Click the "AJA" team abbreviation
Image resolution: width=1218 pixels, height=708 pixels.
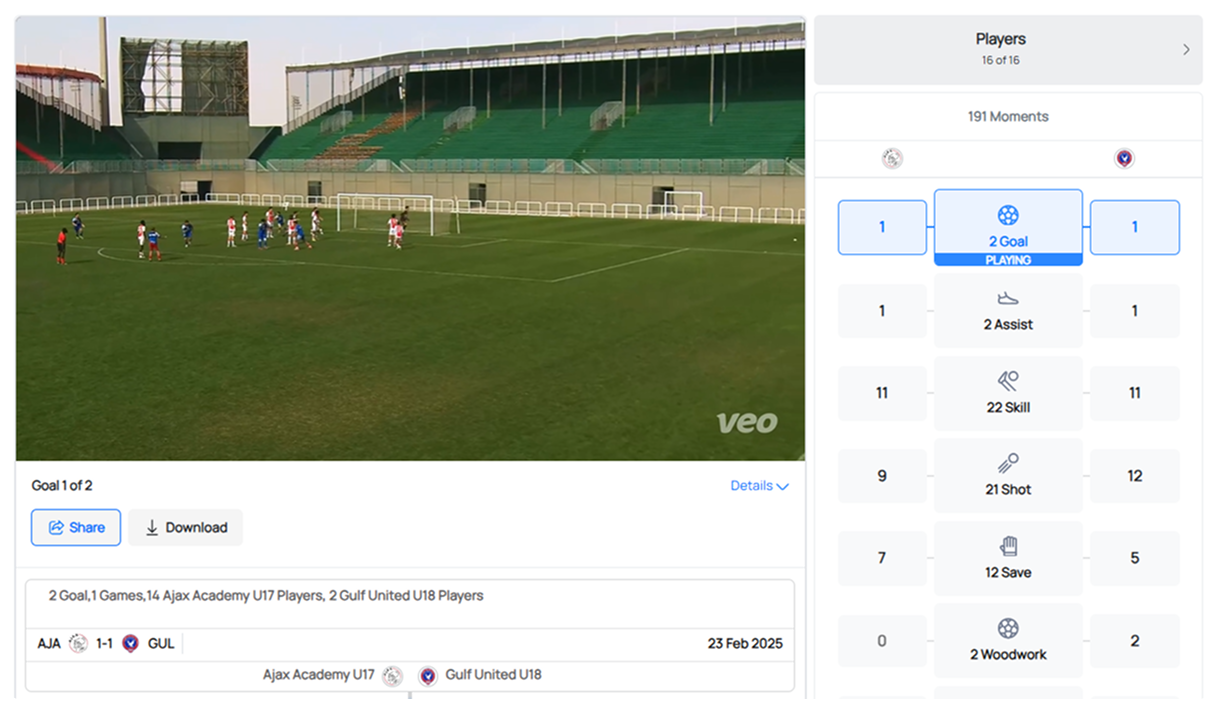(49, 644)
